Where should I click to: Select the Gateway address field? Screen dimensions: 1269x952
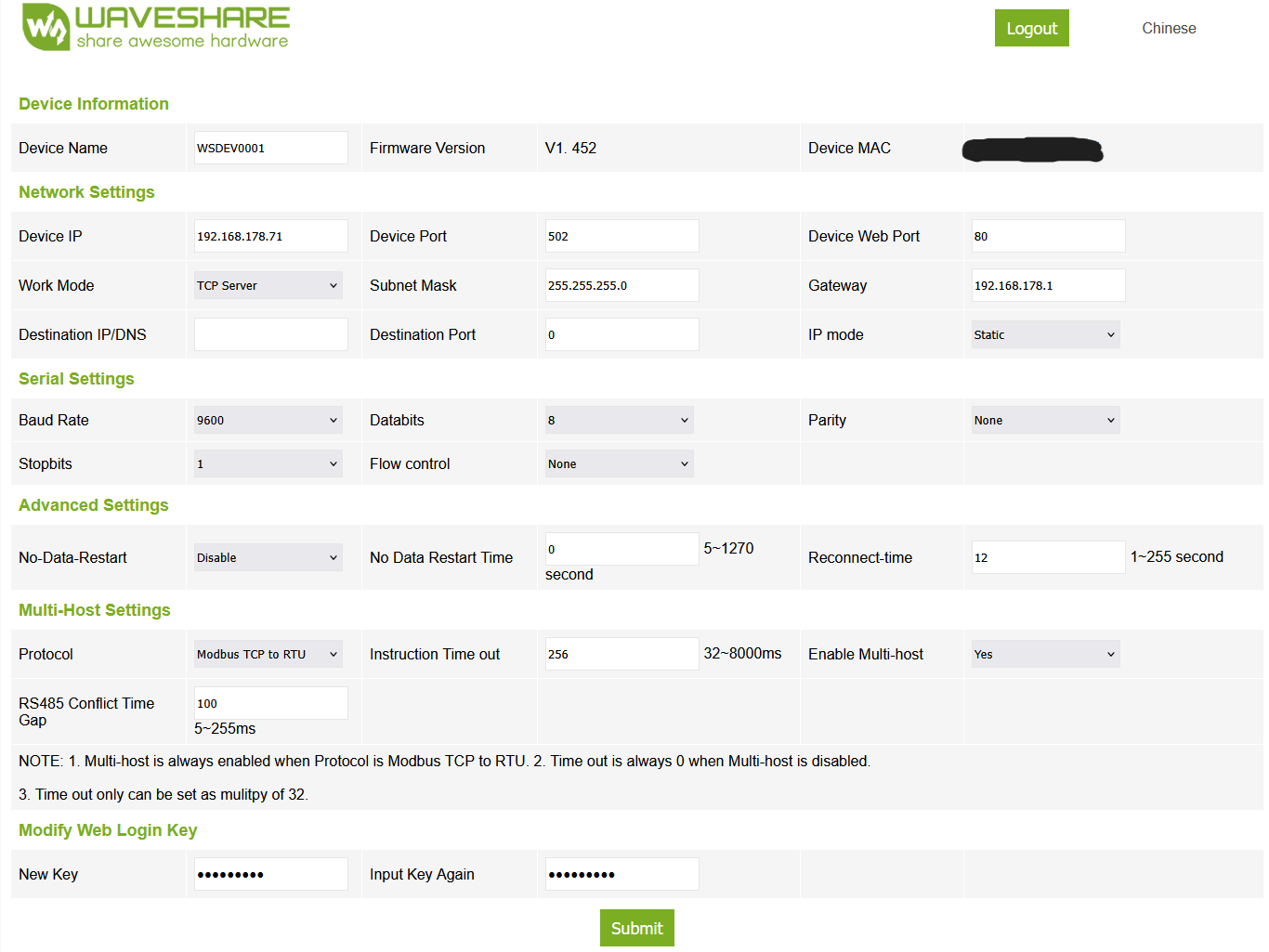1048,285
